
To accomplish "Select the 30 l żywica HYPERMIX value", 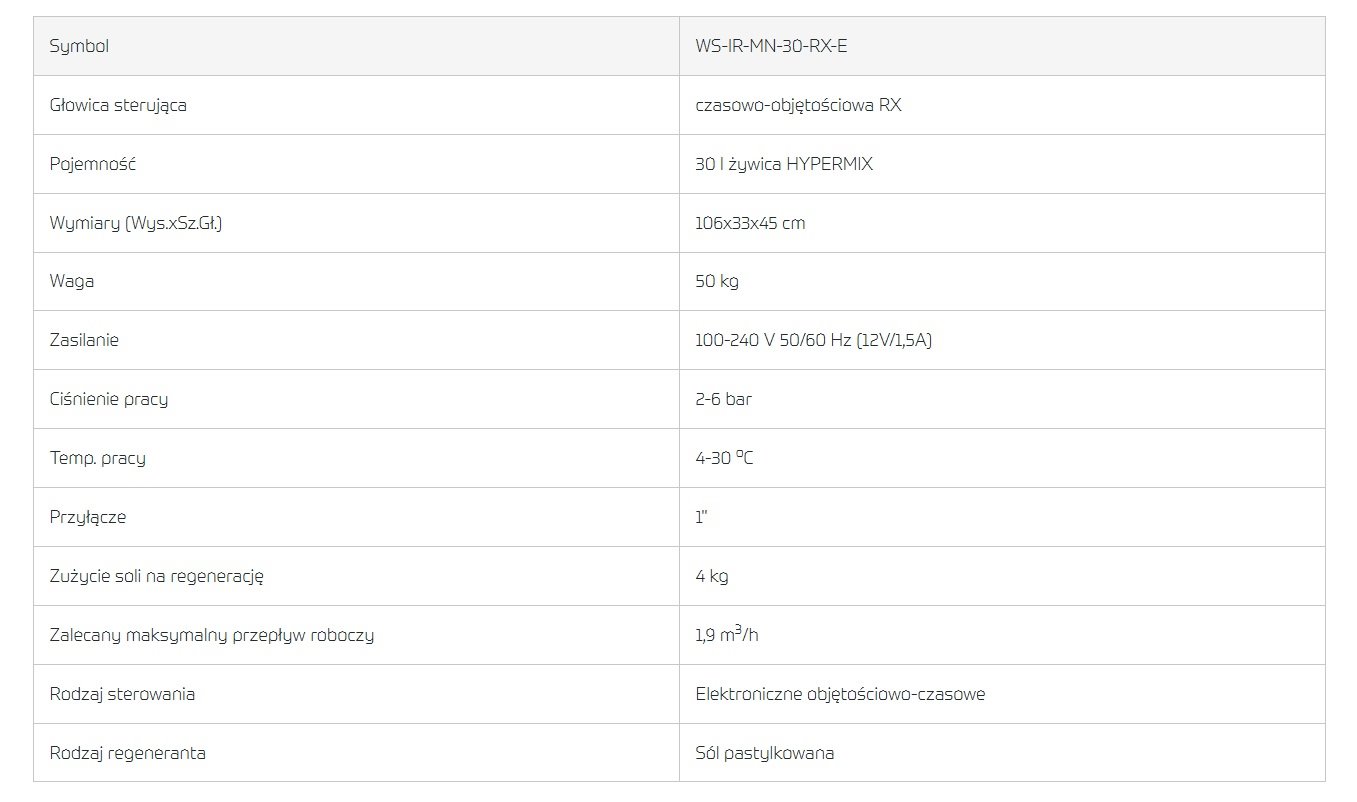I will (x=784, y=164).
